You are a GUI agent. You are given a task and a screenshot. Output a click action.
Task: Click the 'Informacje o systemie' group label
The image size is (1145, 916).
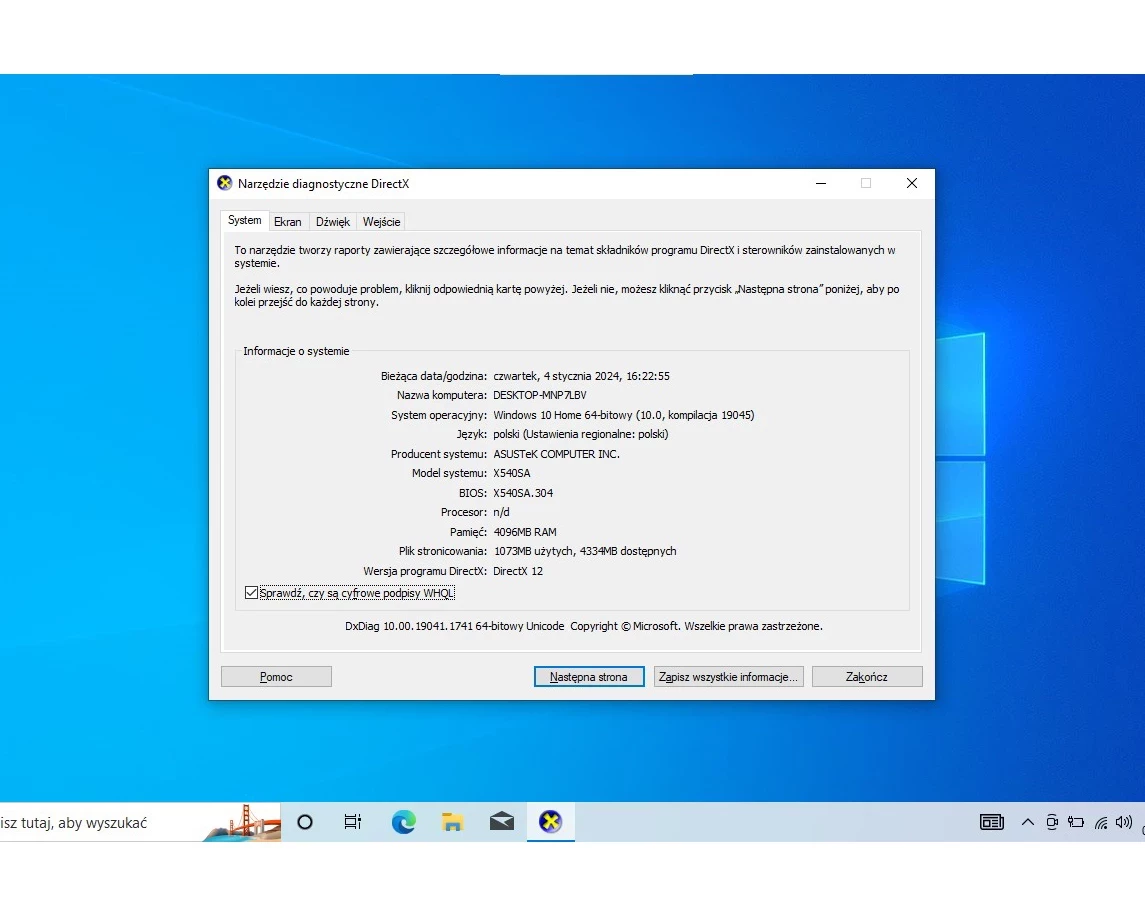296,351
